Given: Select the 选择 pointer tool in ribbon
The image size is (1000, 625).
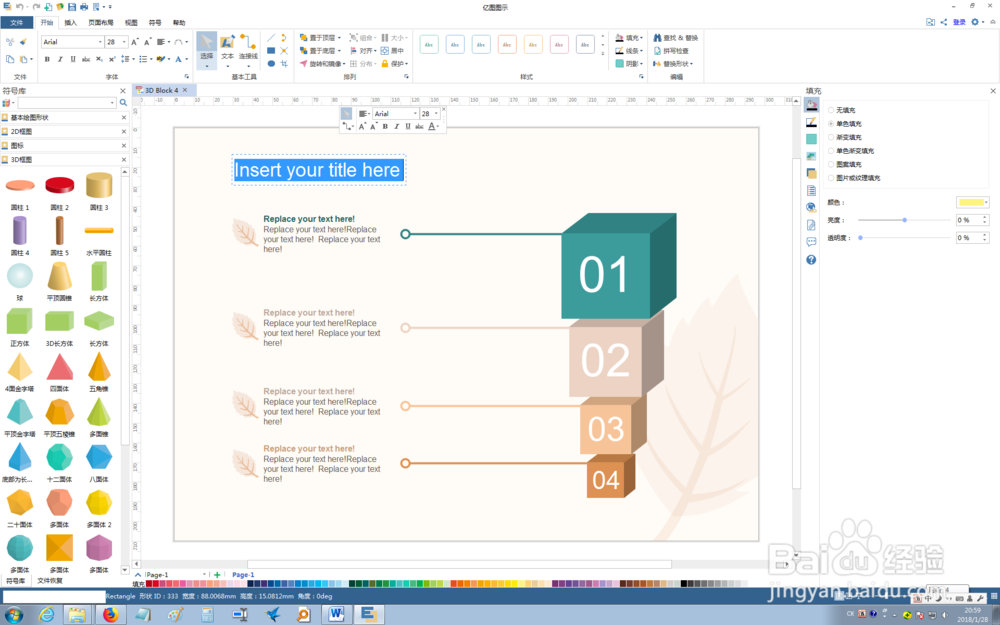Looking at the screenshot, I should pos(206,50).
